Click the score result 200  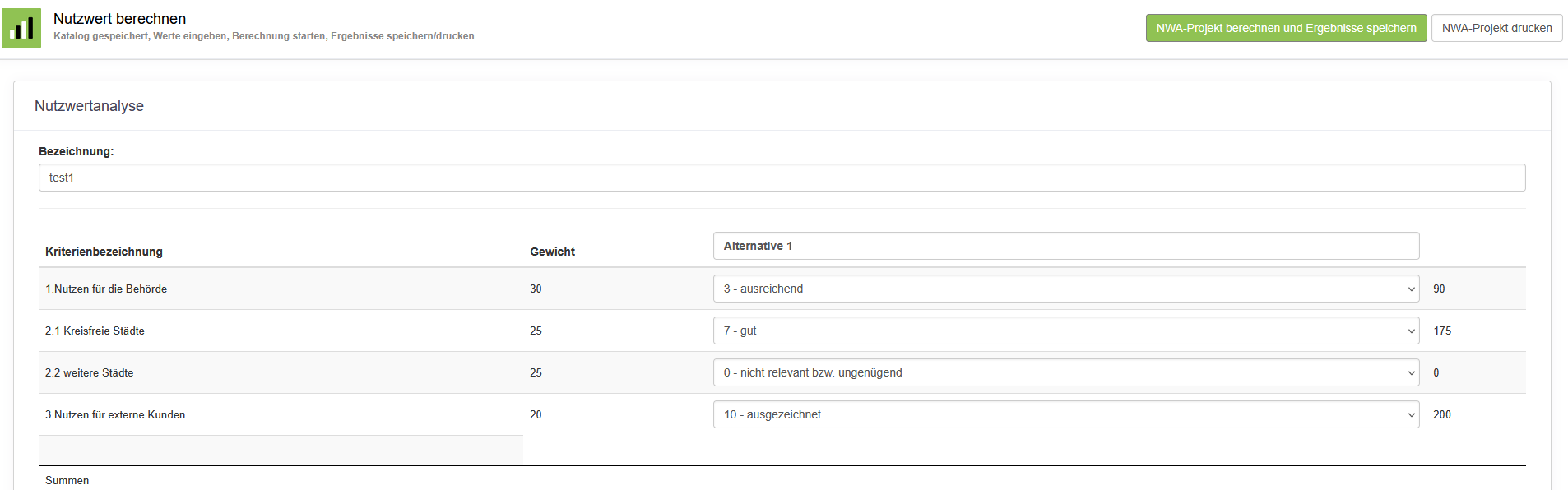coord(1442,414)
